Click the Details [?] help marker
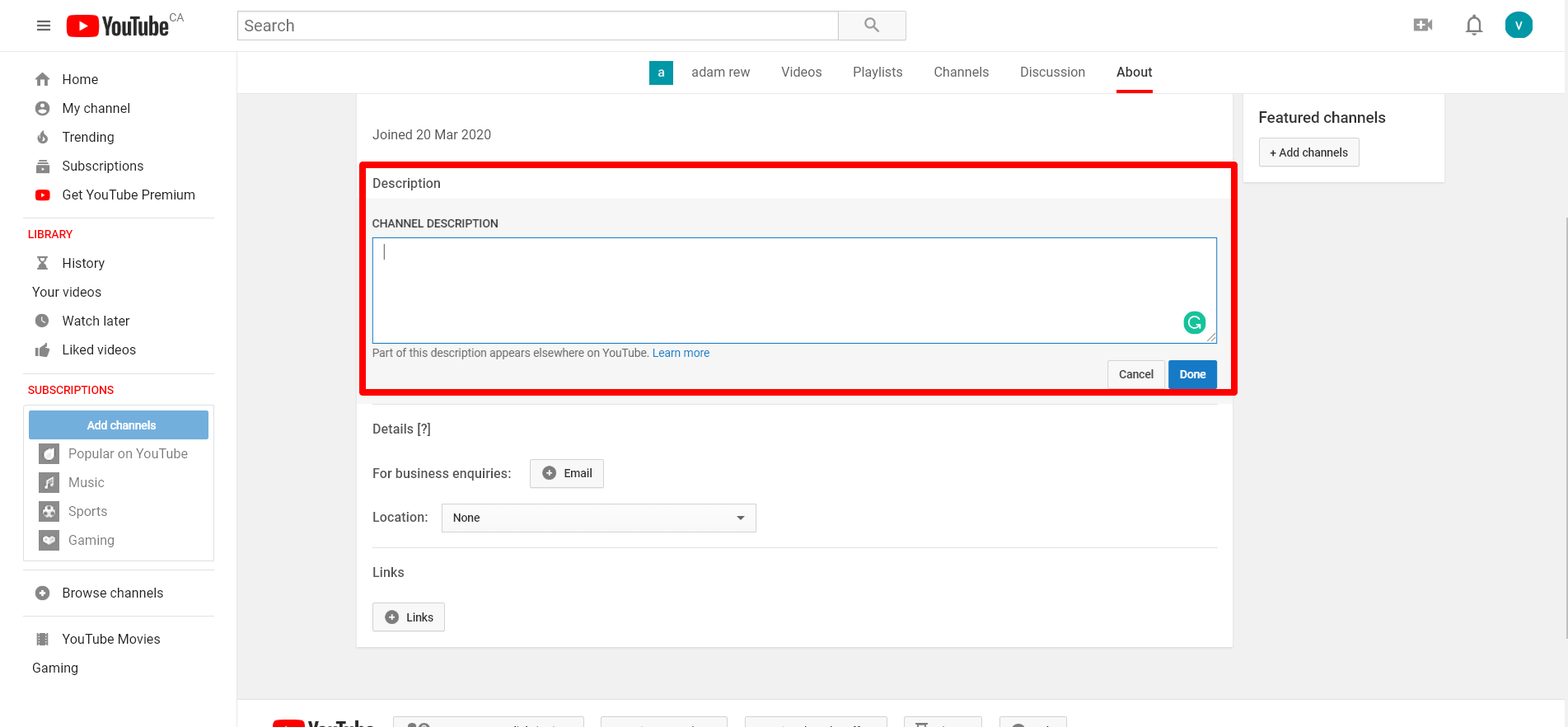Viewport: 1568px width, 727px height. coord(424,429)
